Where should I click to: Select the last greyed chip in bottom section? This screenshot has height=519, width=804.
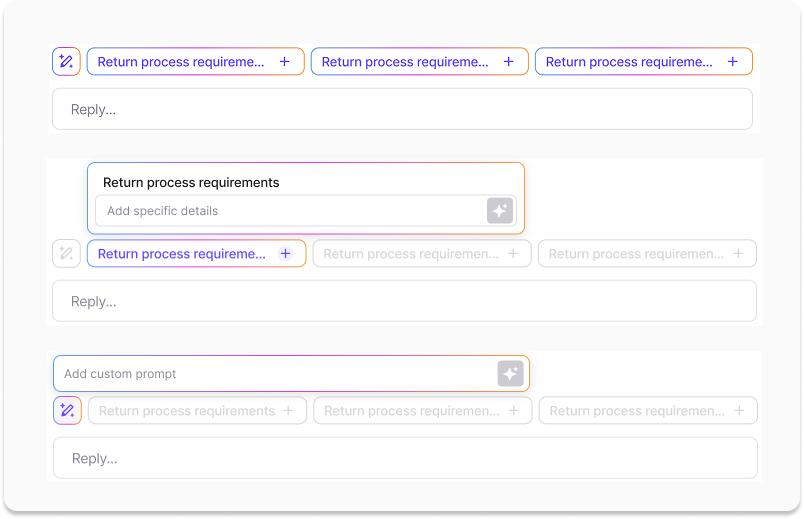coord(636,411)
